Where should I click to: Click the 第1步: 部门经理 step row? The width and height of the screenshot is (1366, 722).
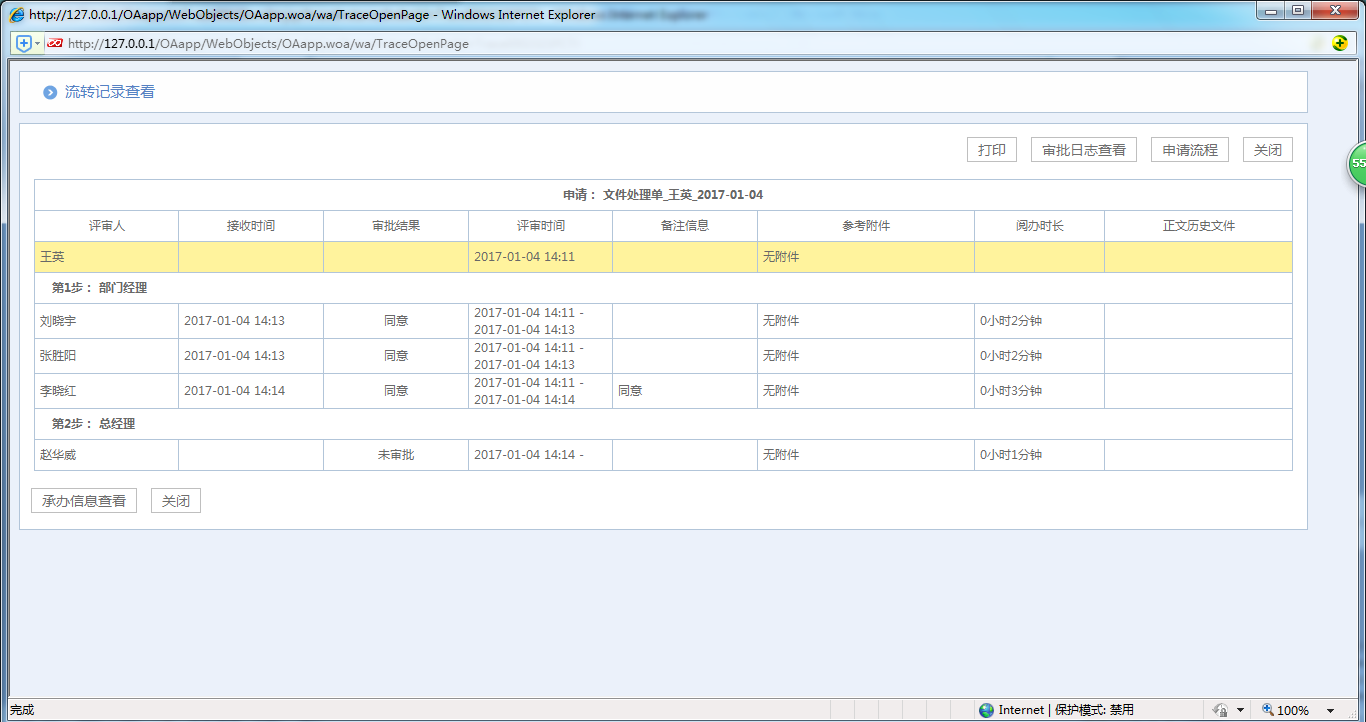(x=663, y=288)
